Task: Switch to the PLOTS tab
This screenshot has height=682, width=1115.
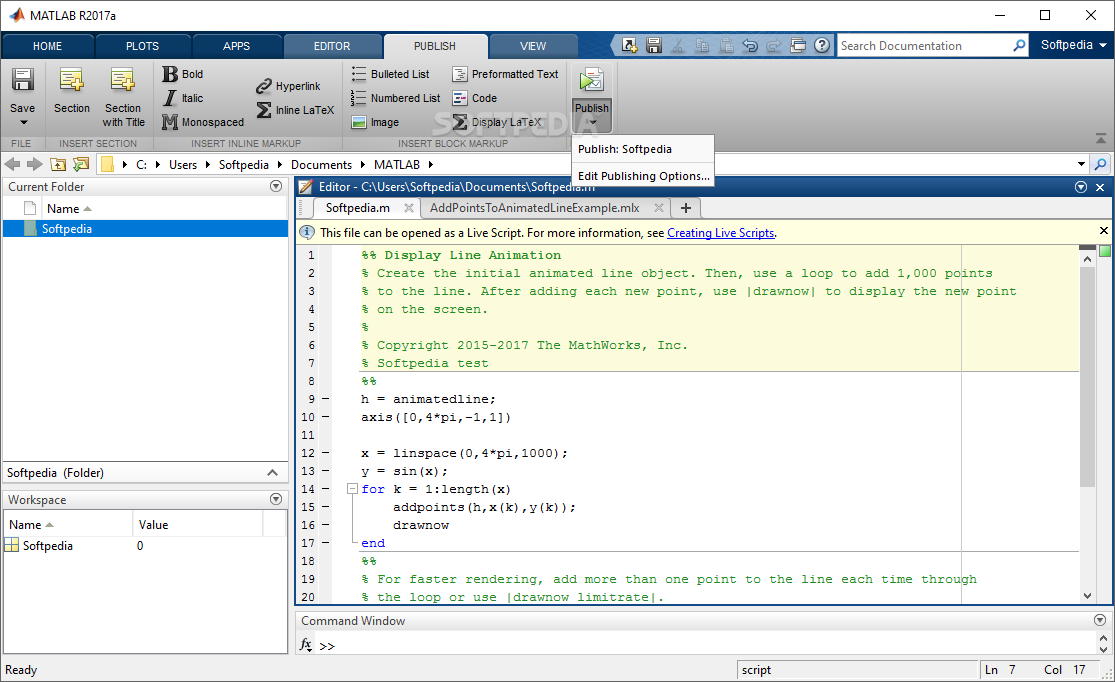Action: pos(142,46)
